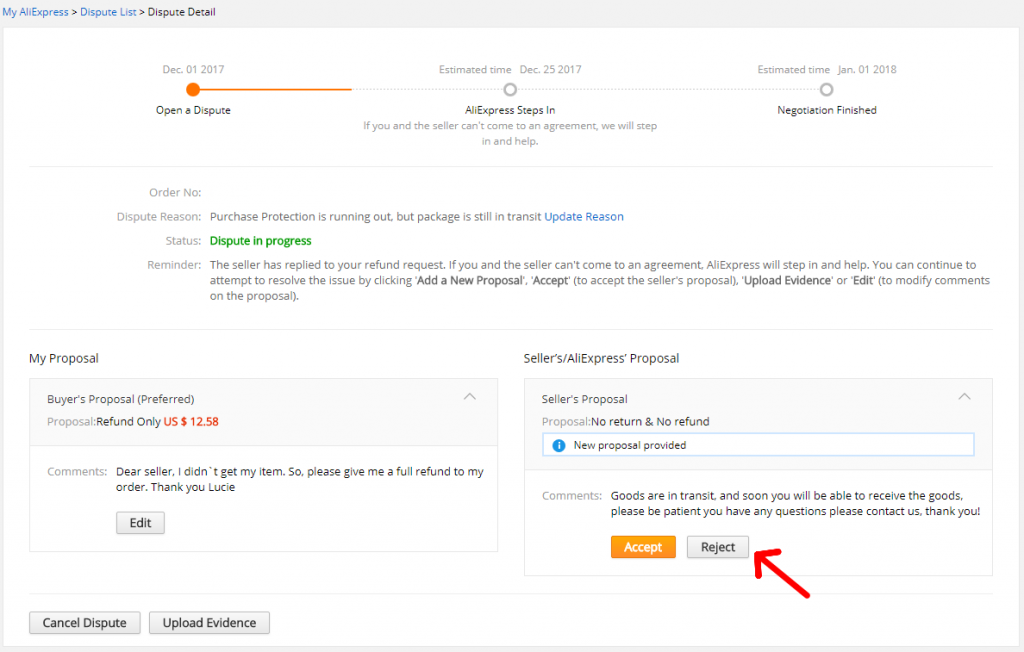The height and width of the screenshot is (652, 1024).
Task: Return to the Dispute List
Action: [110, 11]
